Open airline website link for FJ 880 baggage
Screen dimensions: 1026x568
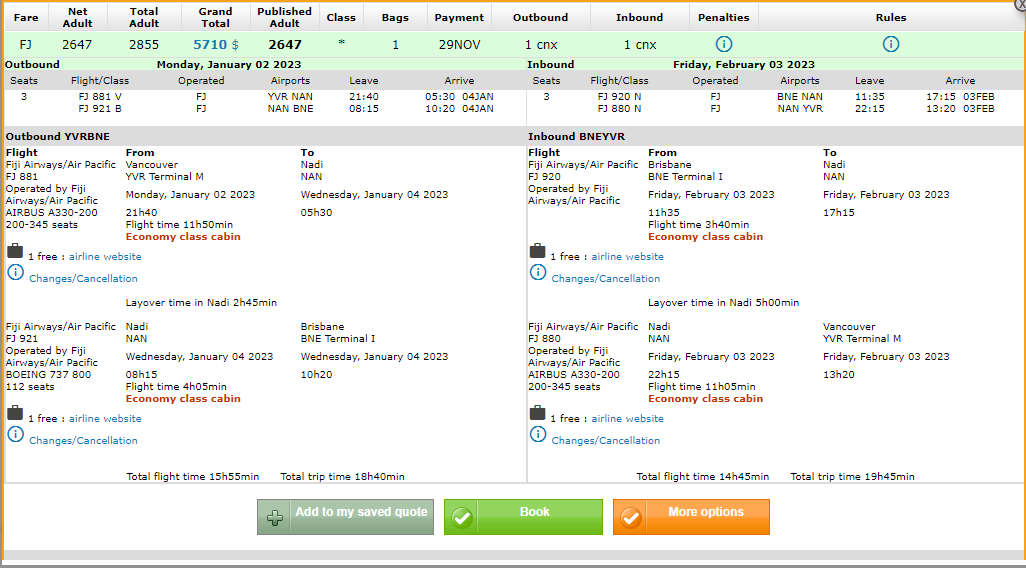pyautogui.click(x=627, y=419)
